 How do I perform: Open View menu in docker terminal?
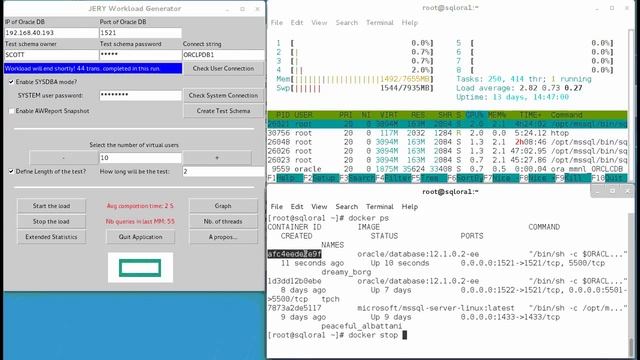coord(319,207)
